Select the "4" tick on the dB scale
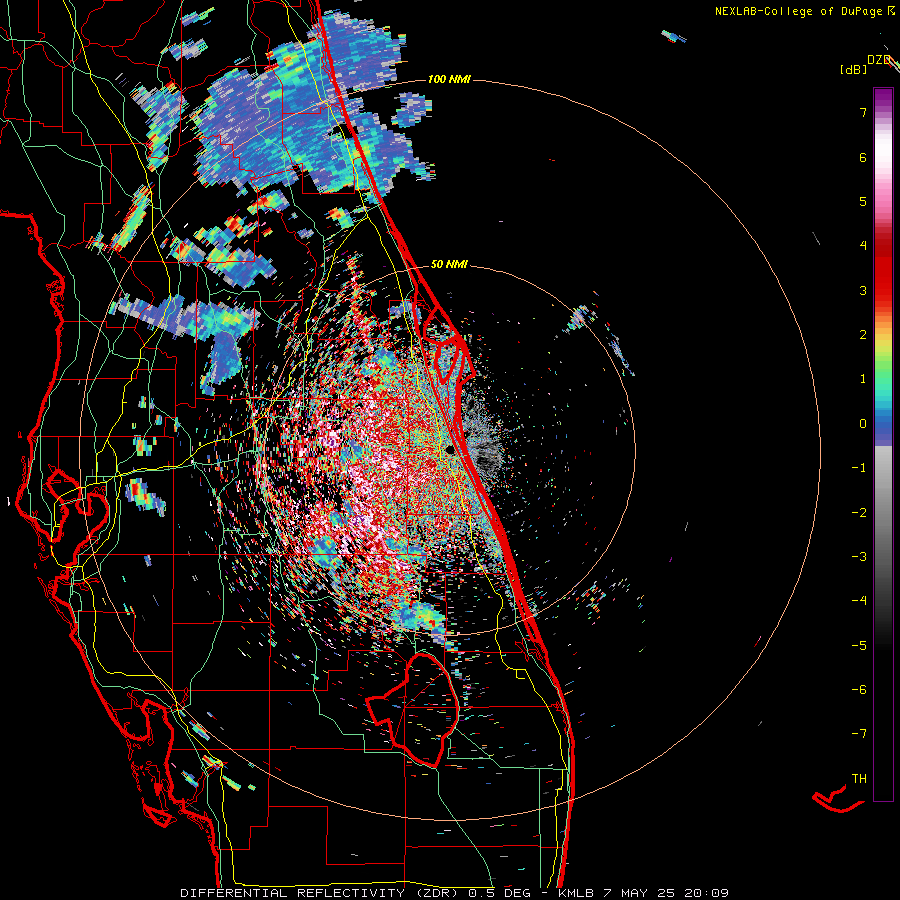The image size is (900, 900). tap(863, 246)
